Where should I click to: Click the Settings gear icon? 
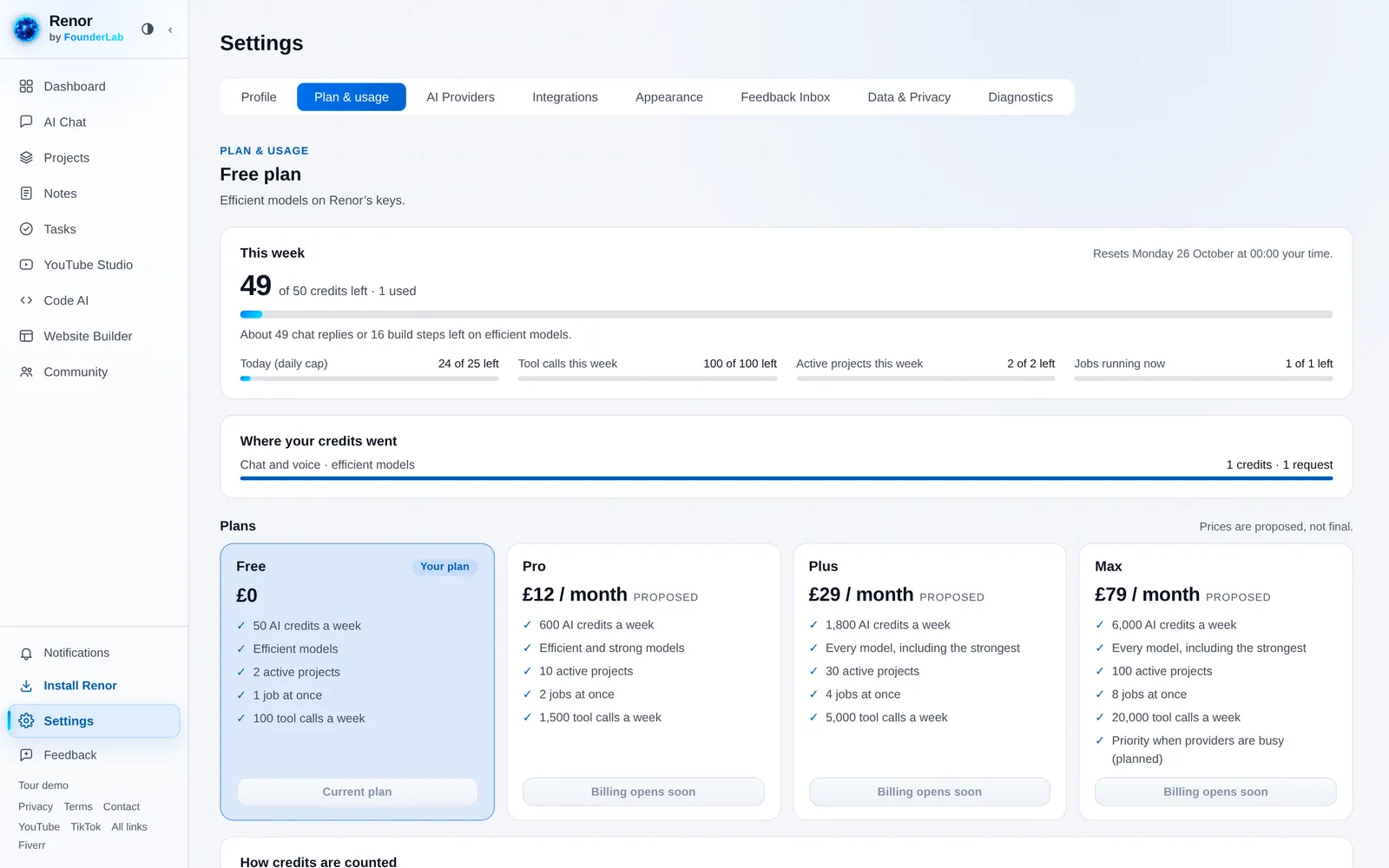coord(26,721)
